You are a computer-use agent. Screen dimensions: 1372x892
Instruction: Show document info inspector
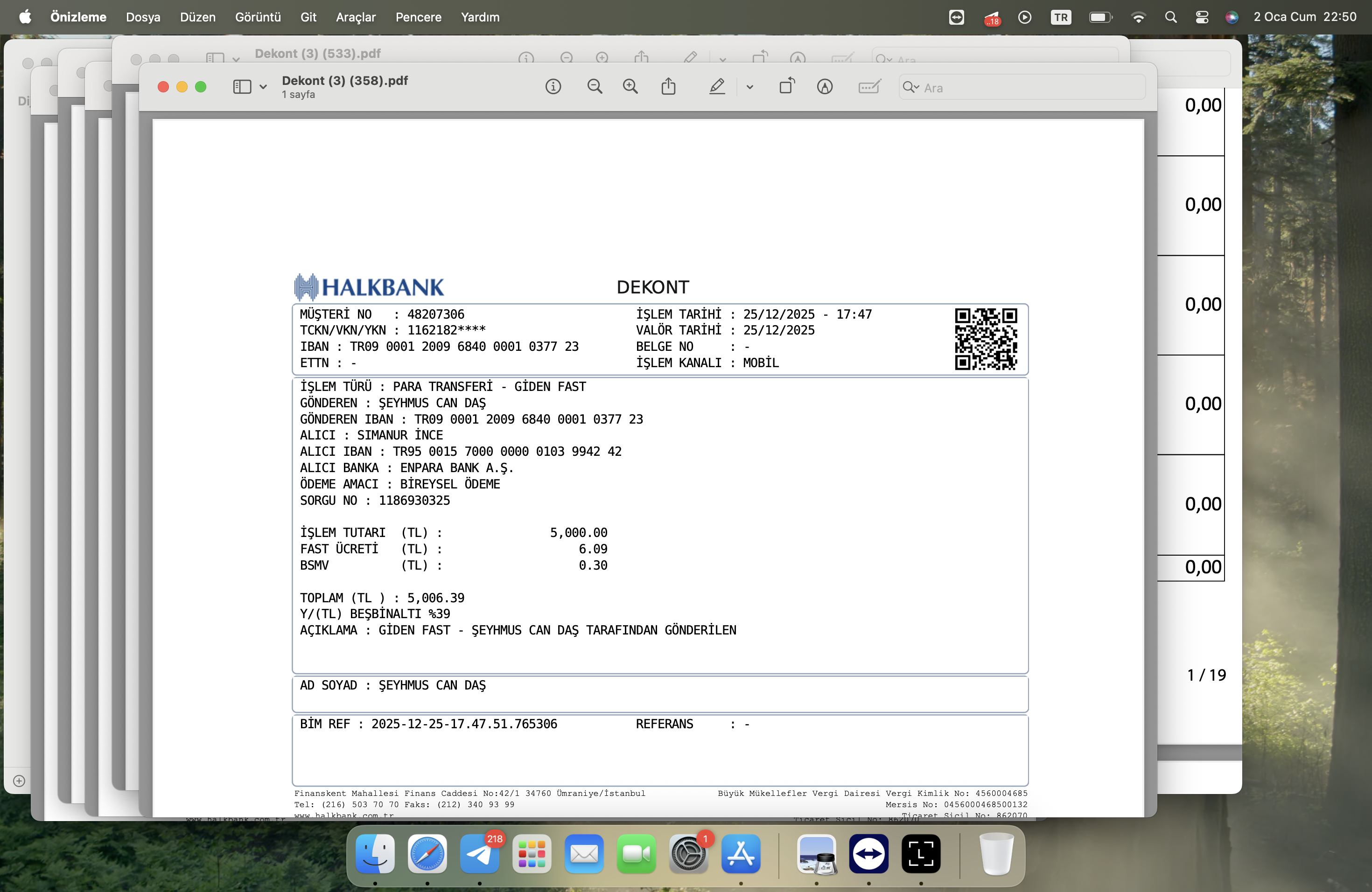[x=553, y=87]
